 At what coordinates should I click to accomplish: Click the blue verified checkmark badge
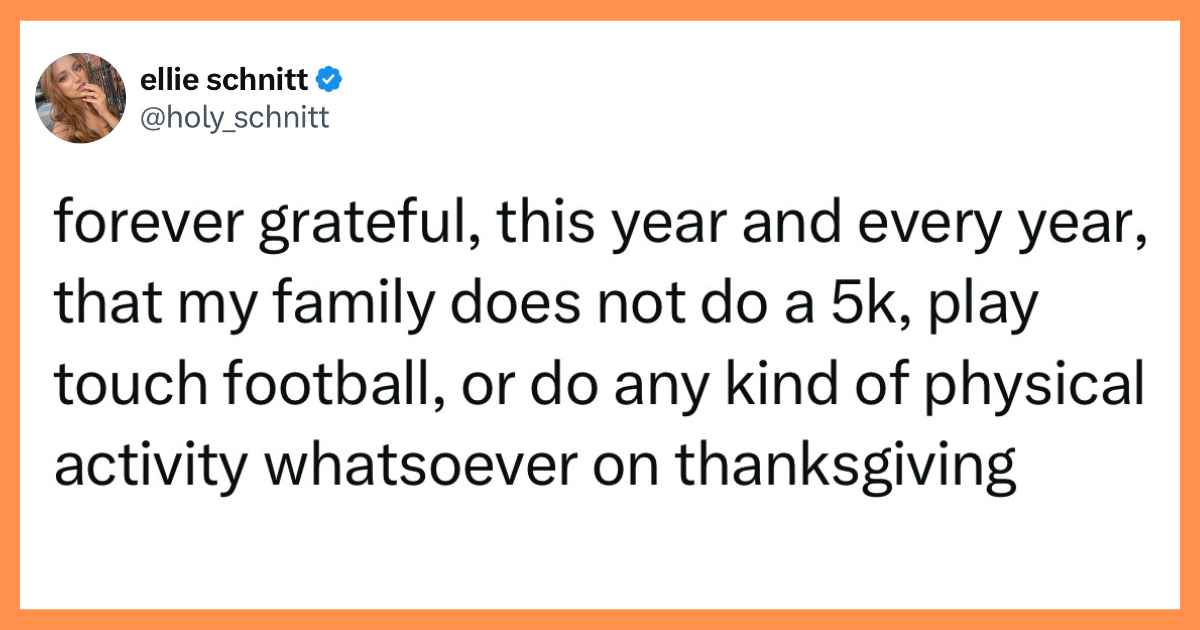(329, 77)
